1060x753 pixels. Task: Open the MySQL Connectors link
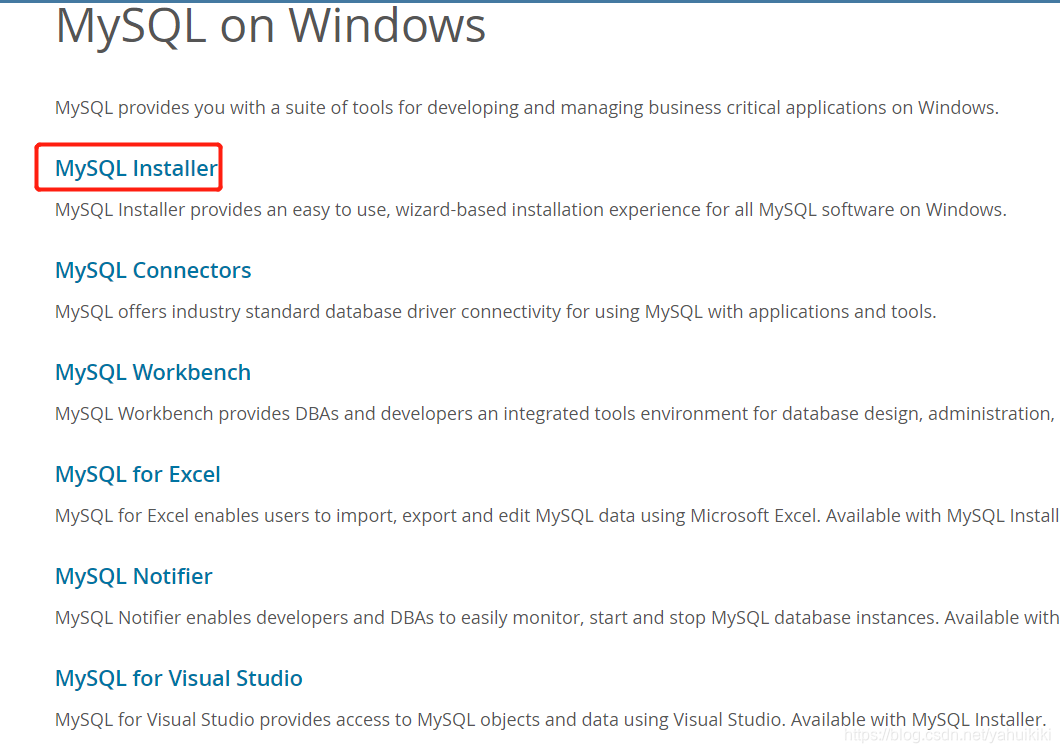(x=152, y=270)
